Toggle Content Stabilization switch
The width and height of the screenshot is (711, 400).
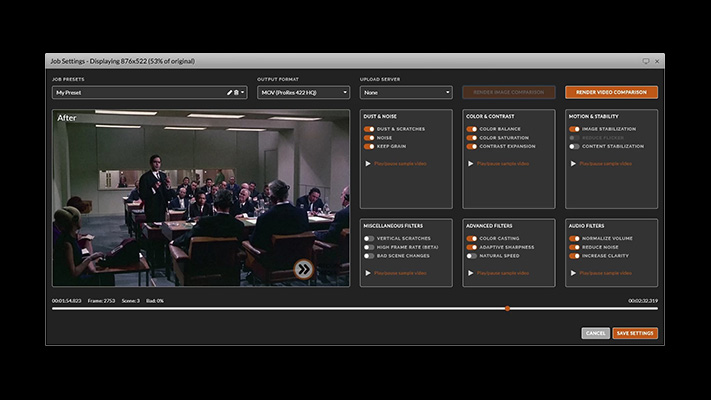(575, 146)
